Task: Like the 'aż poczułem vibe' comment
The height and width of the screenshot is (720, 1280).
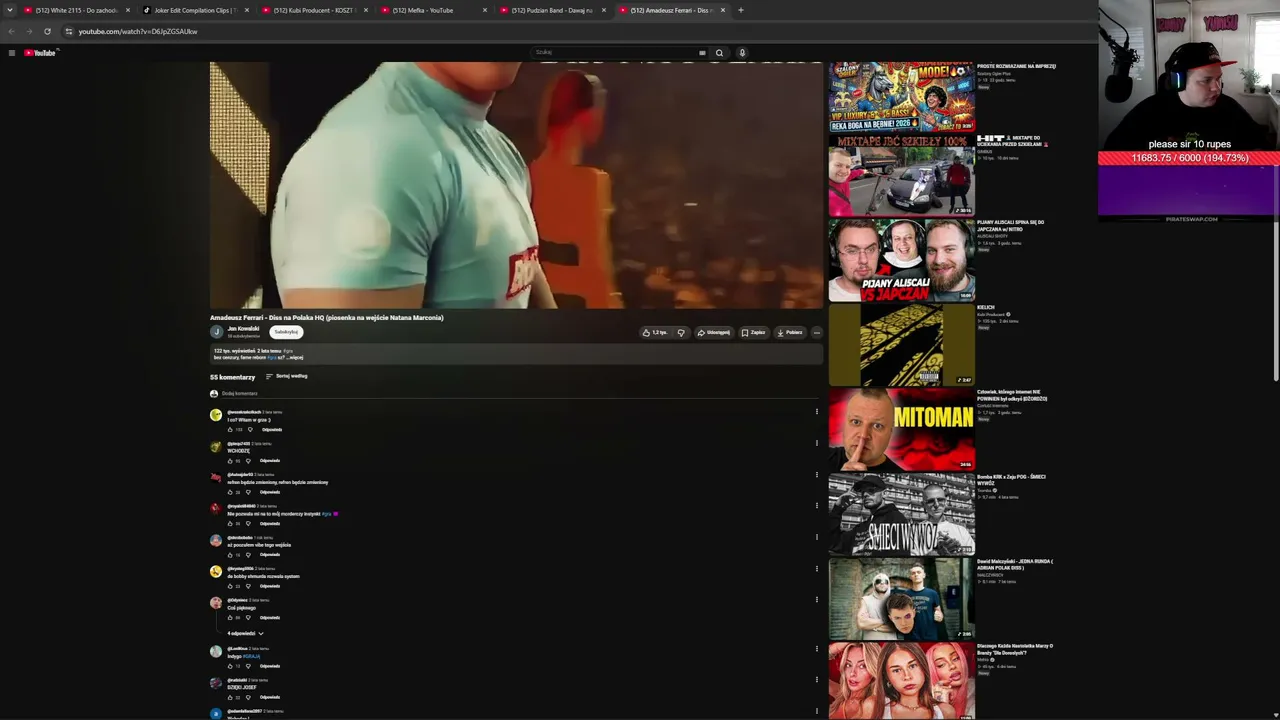Action: (x=230, y=555)
